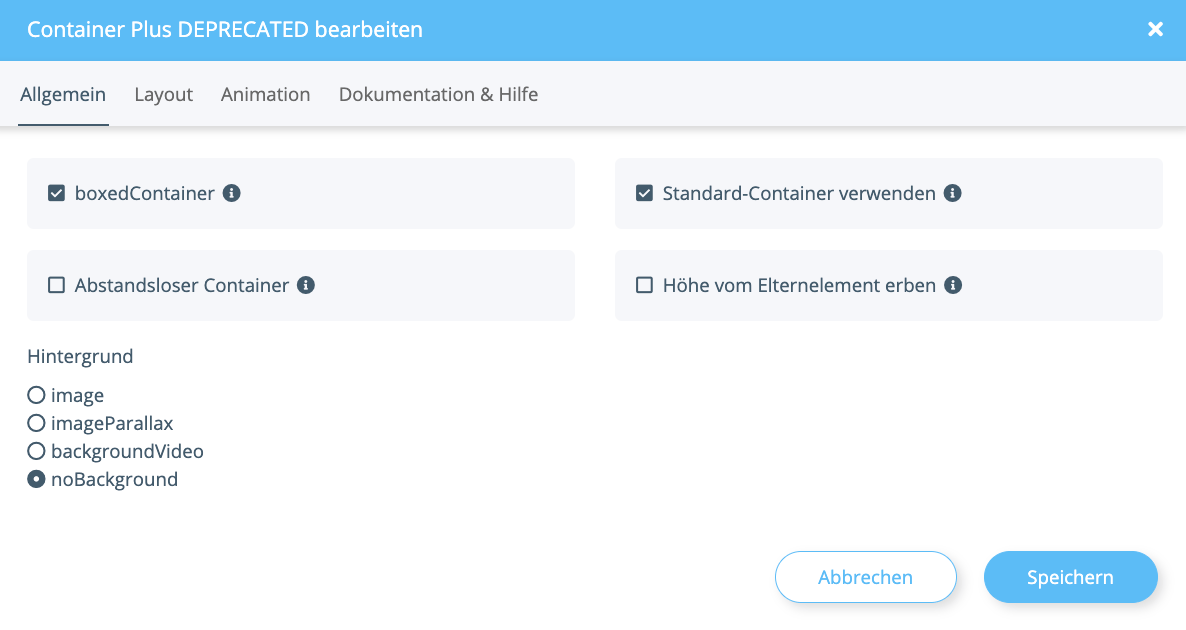
Task: Select the image background radio option
Action: coord(36,395)
